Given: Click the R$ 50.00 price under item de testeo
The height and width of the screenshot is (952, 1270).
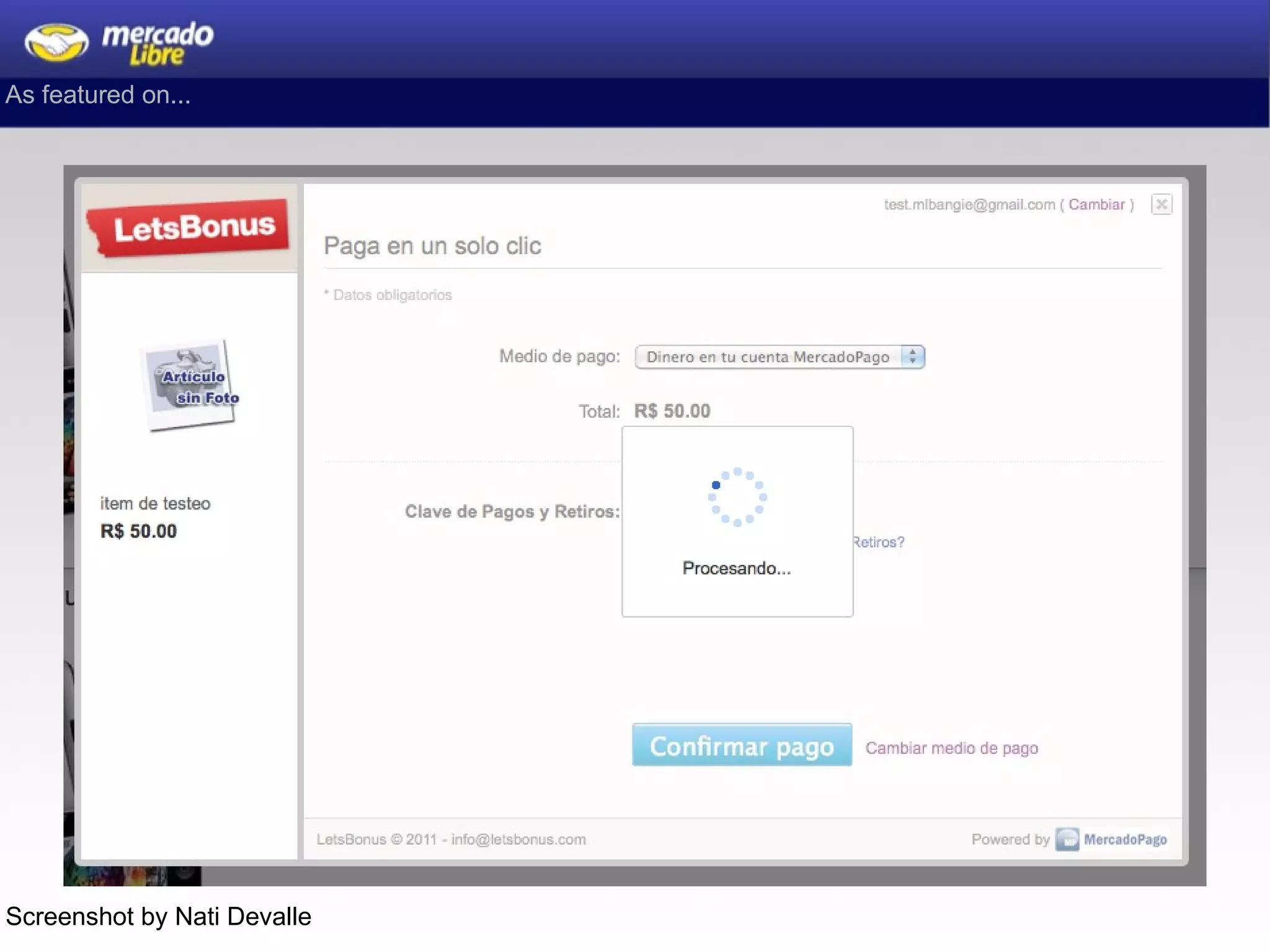Looking at the screenshot, I should (x=138, y=531).
